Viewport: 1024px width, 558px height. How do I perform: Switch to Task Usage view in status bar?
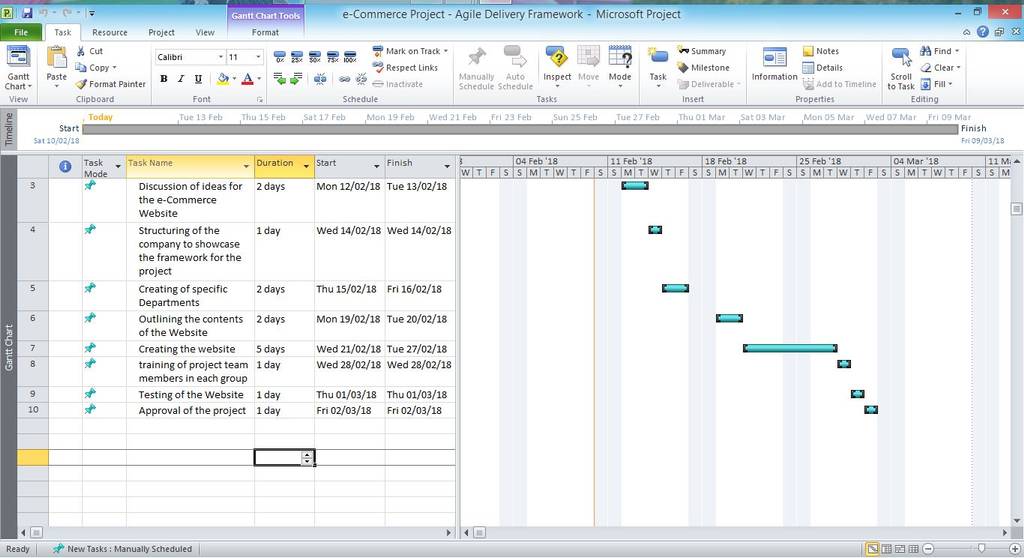click(x=886, y=550)
